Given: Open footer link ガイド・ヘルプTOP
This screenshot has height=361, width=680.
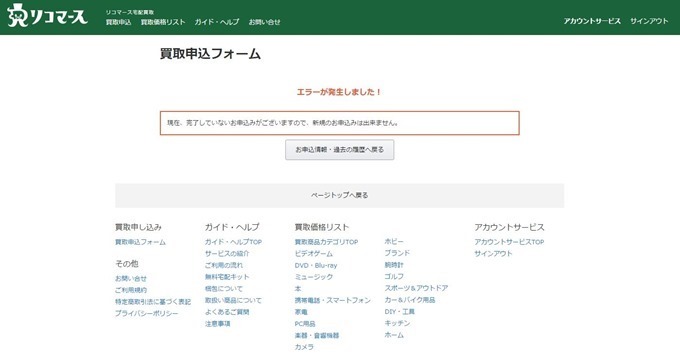Looking at the screenshot, I should (x=233, y=242).
